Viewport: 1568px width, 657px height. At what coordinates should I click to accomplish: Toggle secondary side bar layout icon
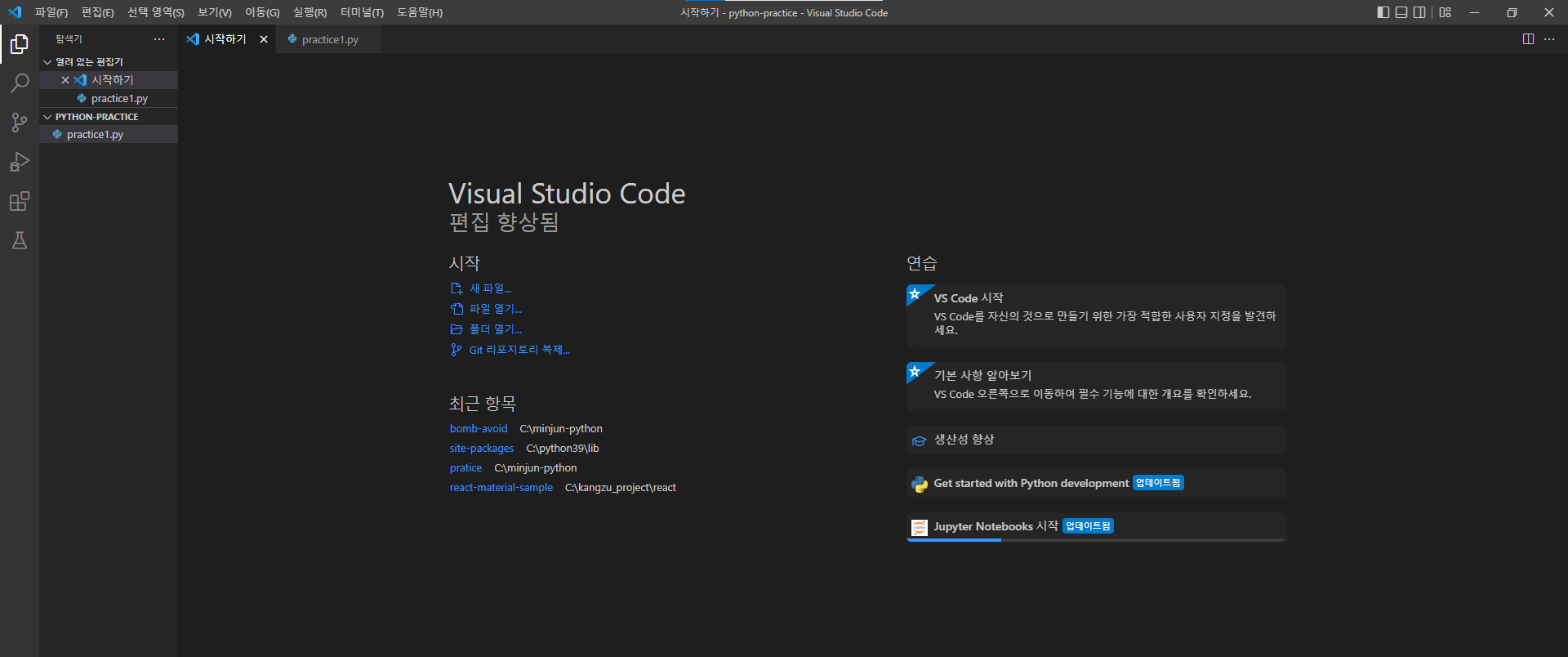point(1419,12)
